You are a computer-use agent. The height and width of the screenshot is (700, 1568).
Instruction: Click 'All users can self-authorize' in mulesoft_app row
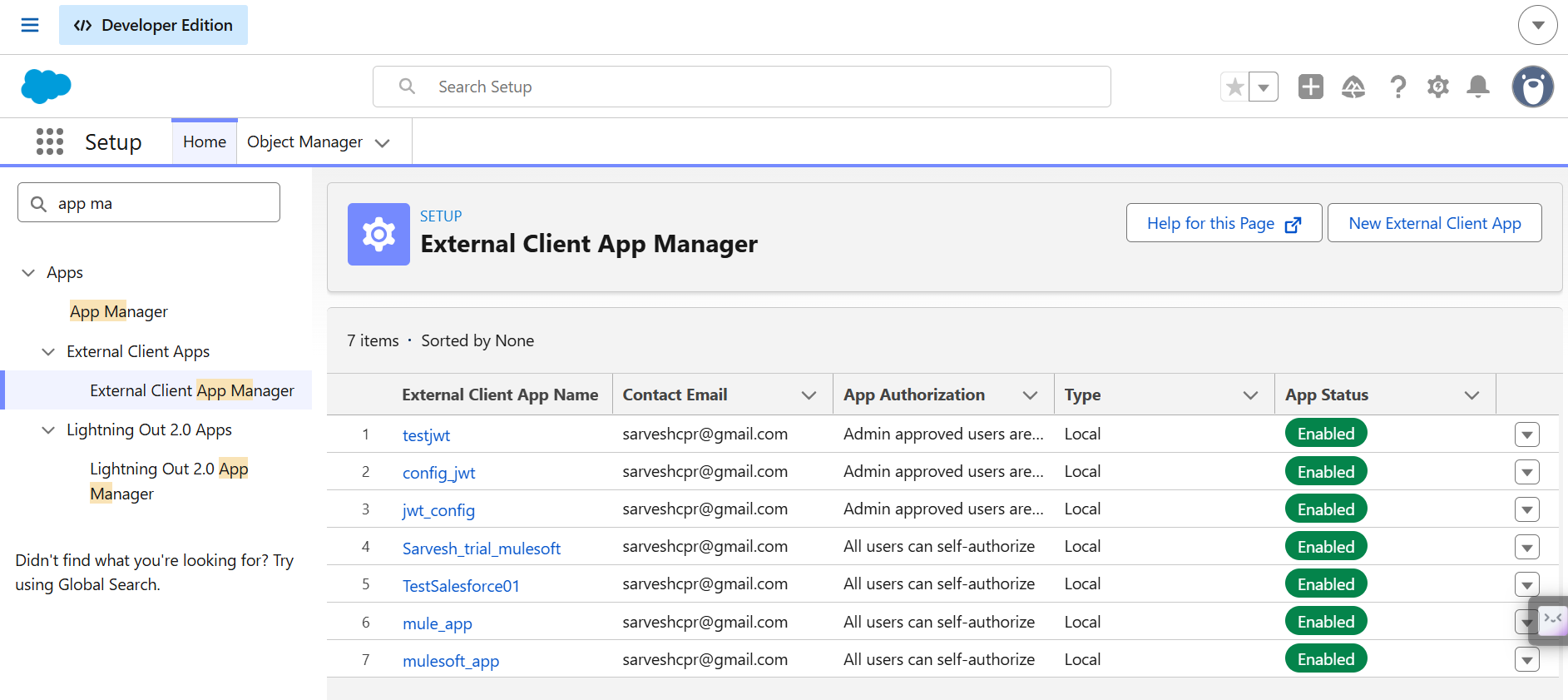coord(939,659)
